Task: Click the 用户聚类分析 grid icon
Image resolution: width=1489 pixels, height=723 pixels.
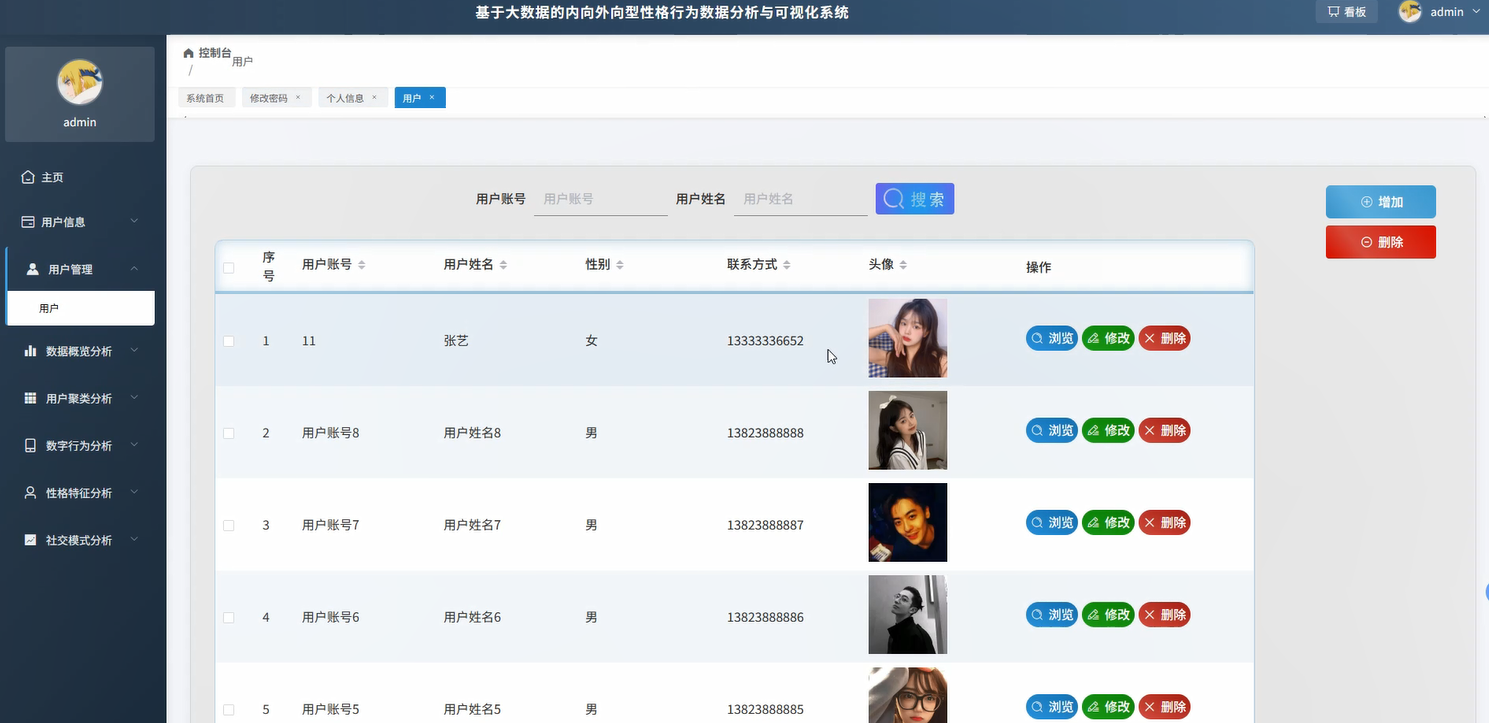Action: (x=30, y=398)
